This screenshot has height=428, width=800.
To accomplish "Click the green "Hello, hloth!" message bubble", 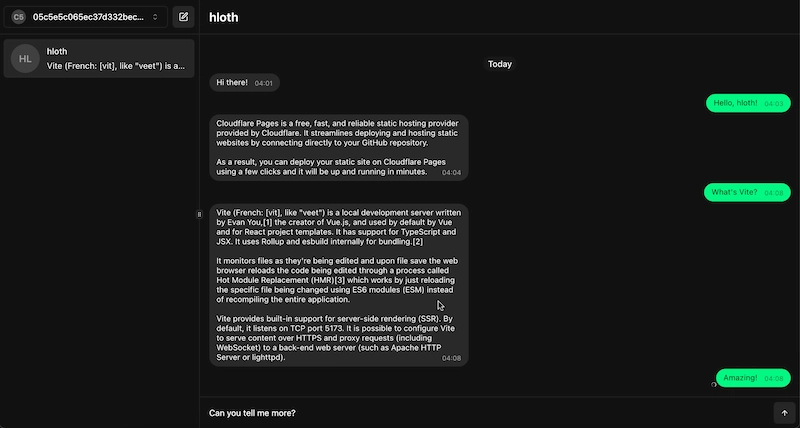I will click(748, 103).
